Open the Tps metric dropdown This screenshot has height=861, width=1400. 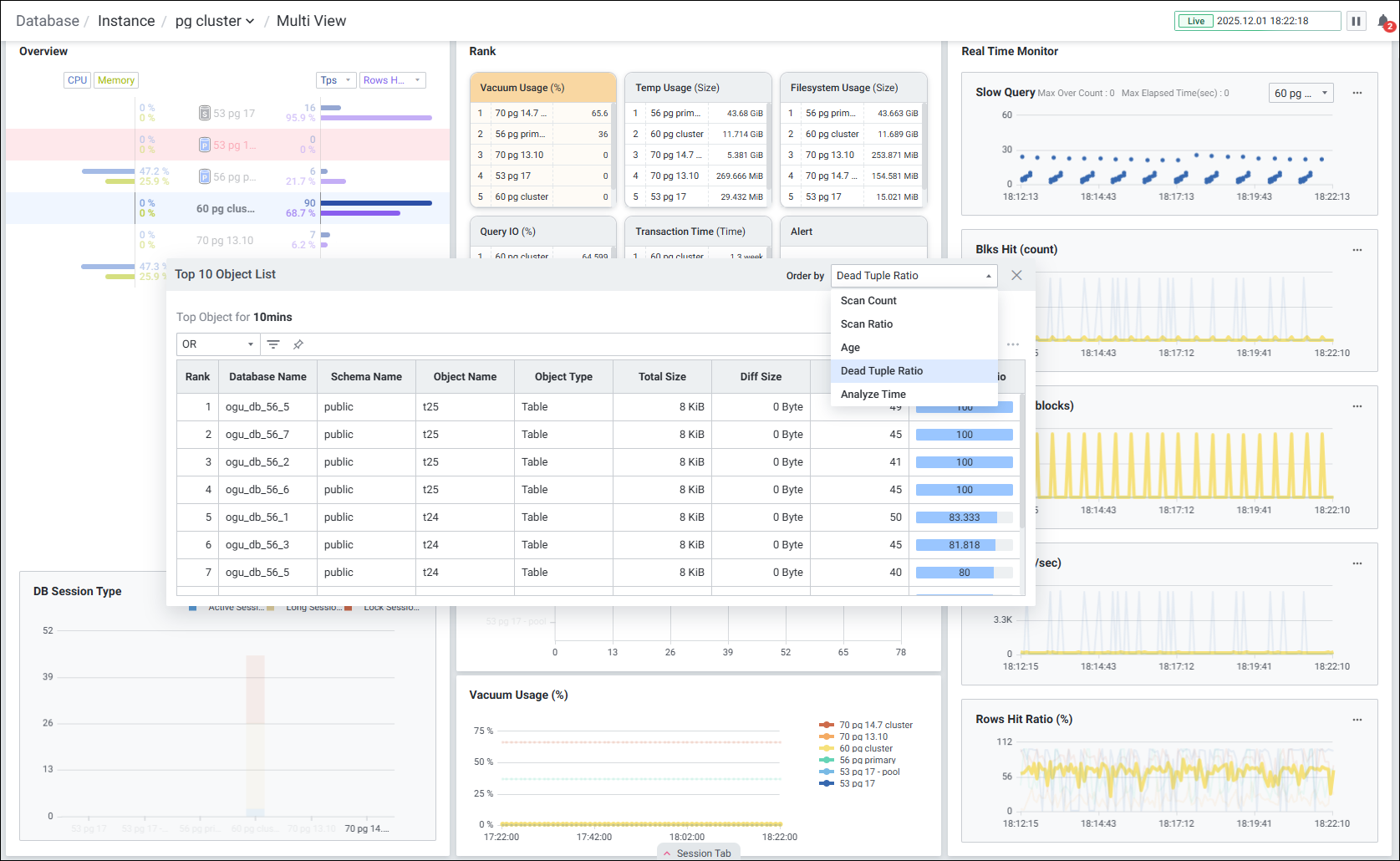(x=337, y=80)
